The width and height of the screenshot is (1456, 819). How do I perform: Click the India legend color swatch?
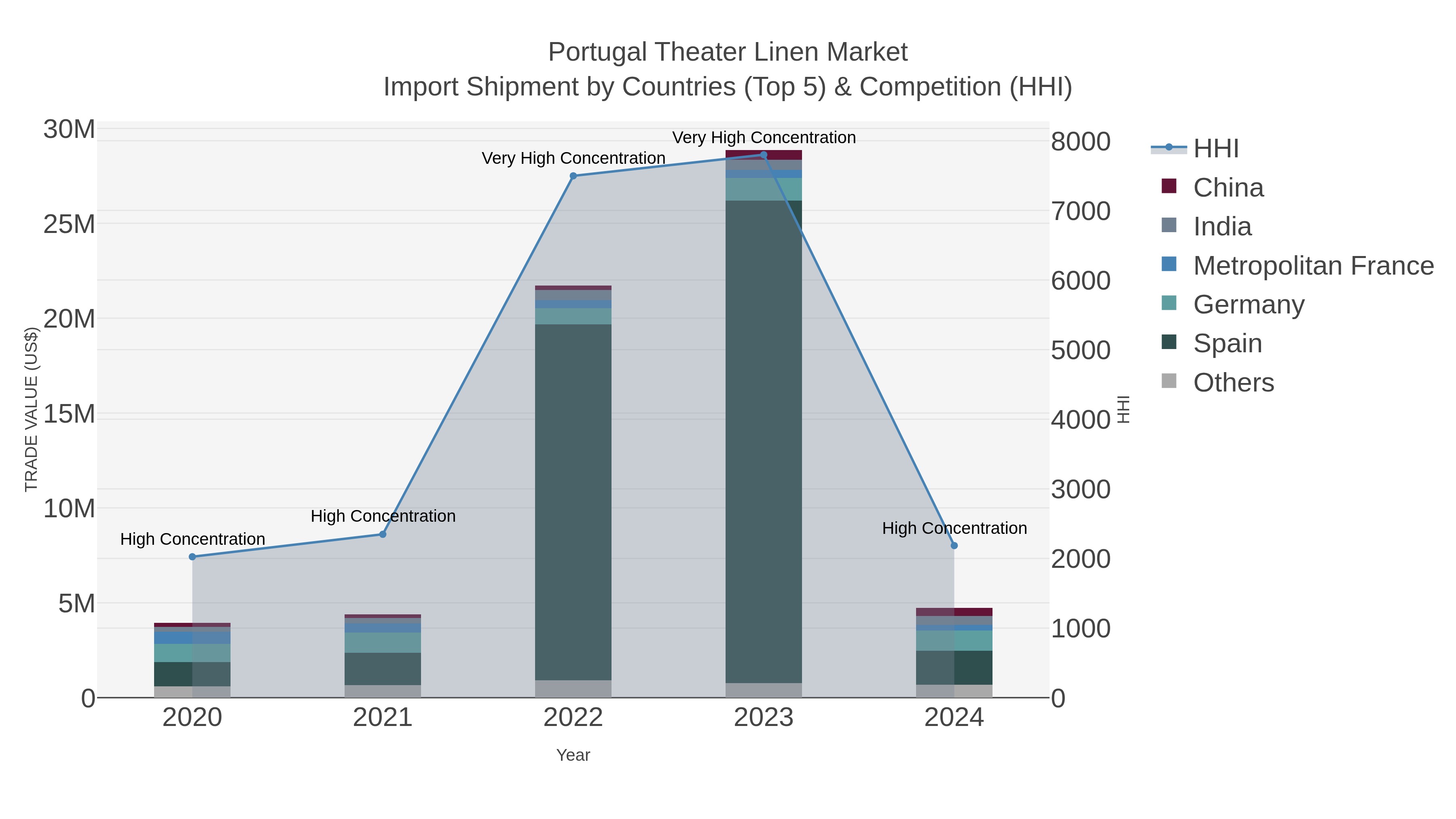(x=1169, y=225)
